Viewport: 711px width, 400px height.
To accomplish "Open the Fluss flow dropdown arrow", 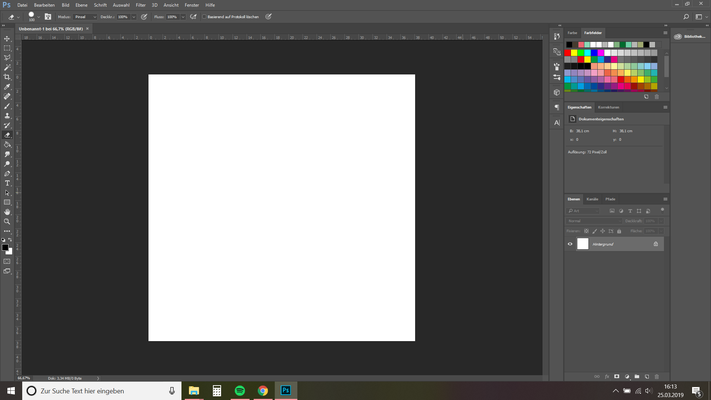I will (183, 17).
